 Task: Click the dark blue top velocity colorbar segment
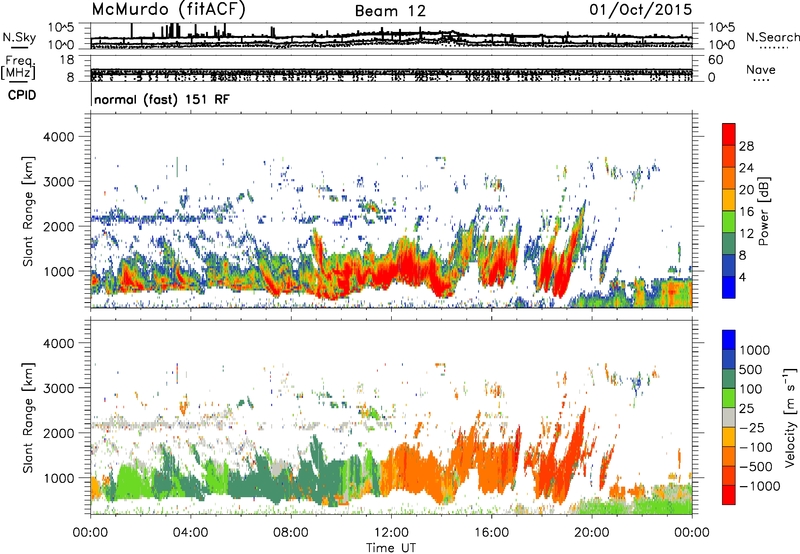point(729,340)
